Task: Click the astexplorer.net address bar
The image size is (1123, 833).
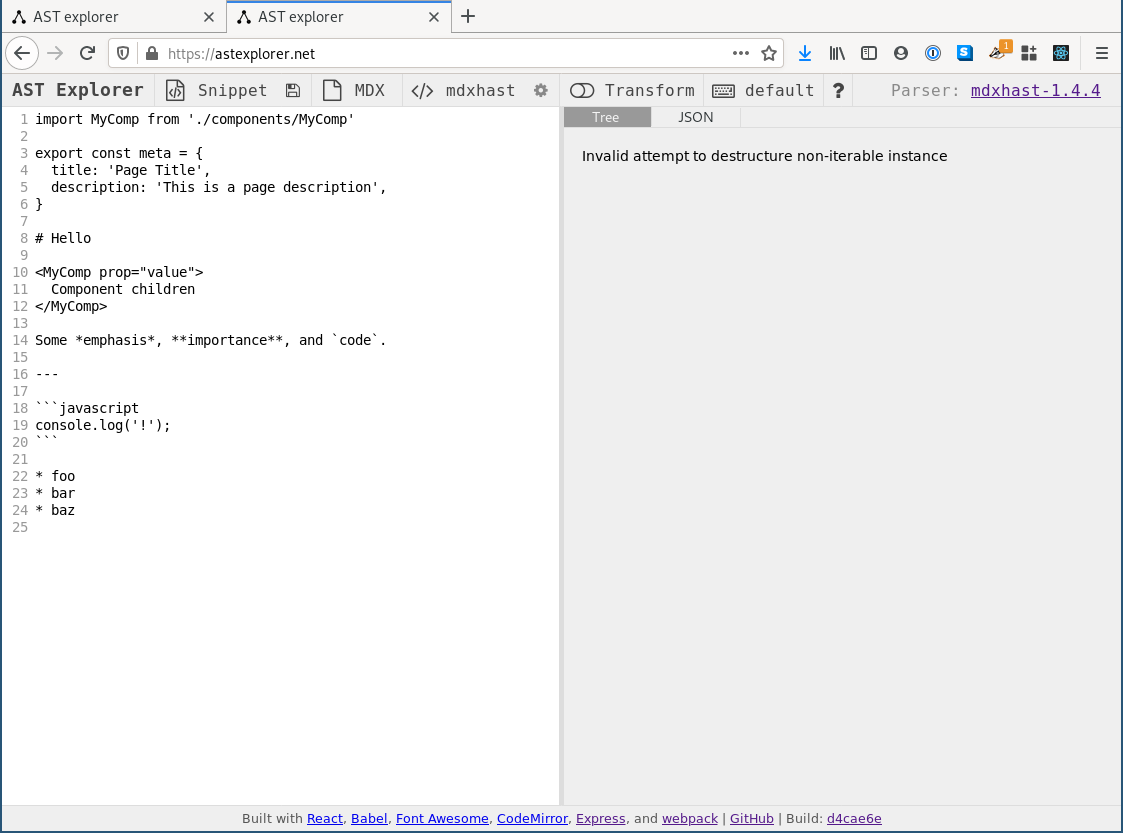Action: (x=444, y=54)
